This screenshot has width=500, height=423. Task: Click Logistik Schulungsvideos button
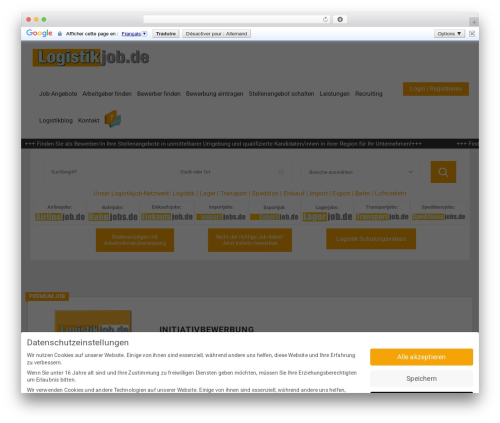click(x=371, y=239)
